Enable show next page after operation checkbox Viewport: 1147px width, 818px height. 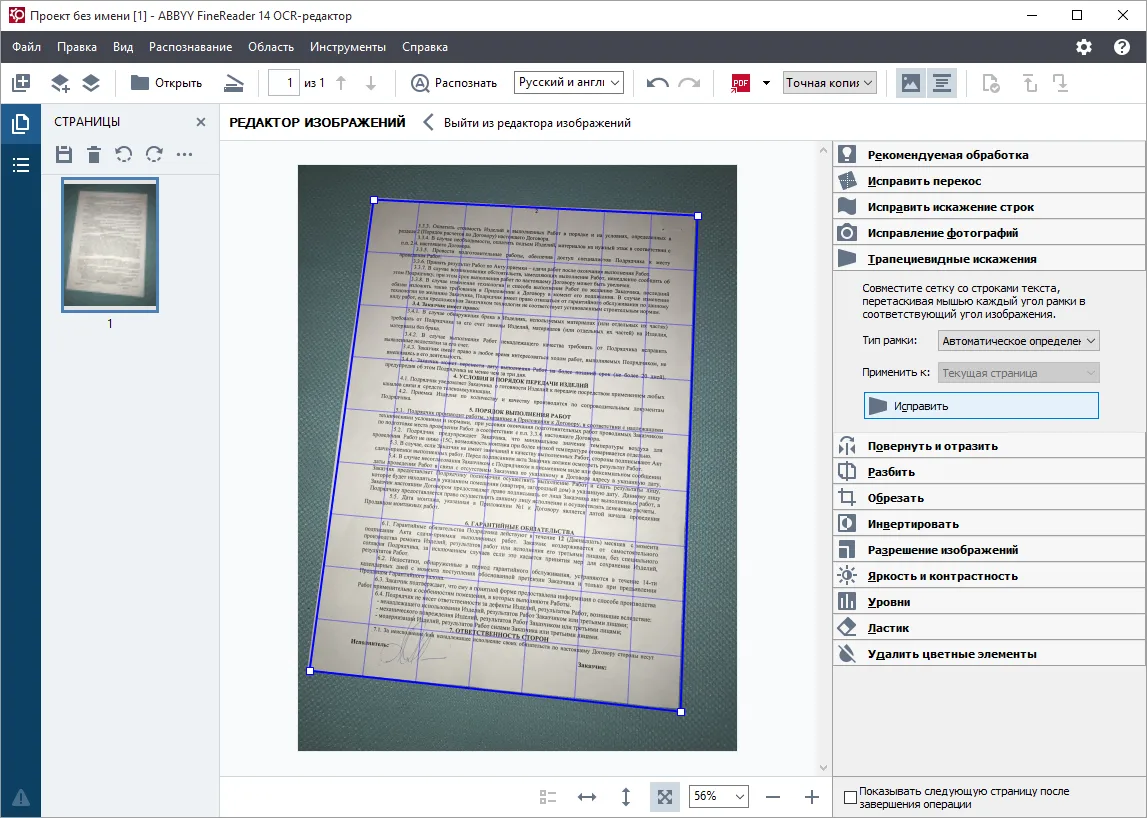click(x=850, y=797)
